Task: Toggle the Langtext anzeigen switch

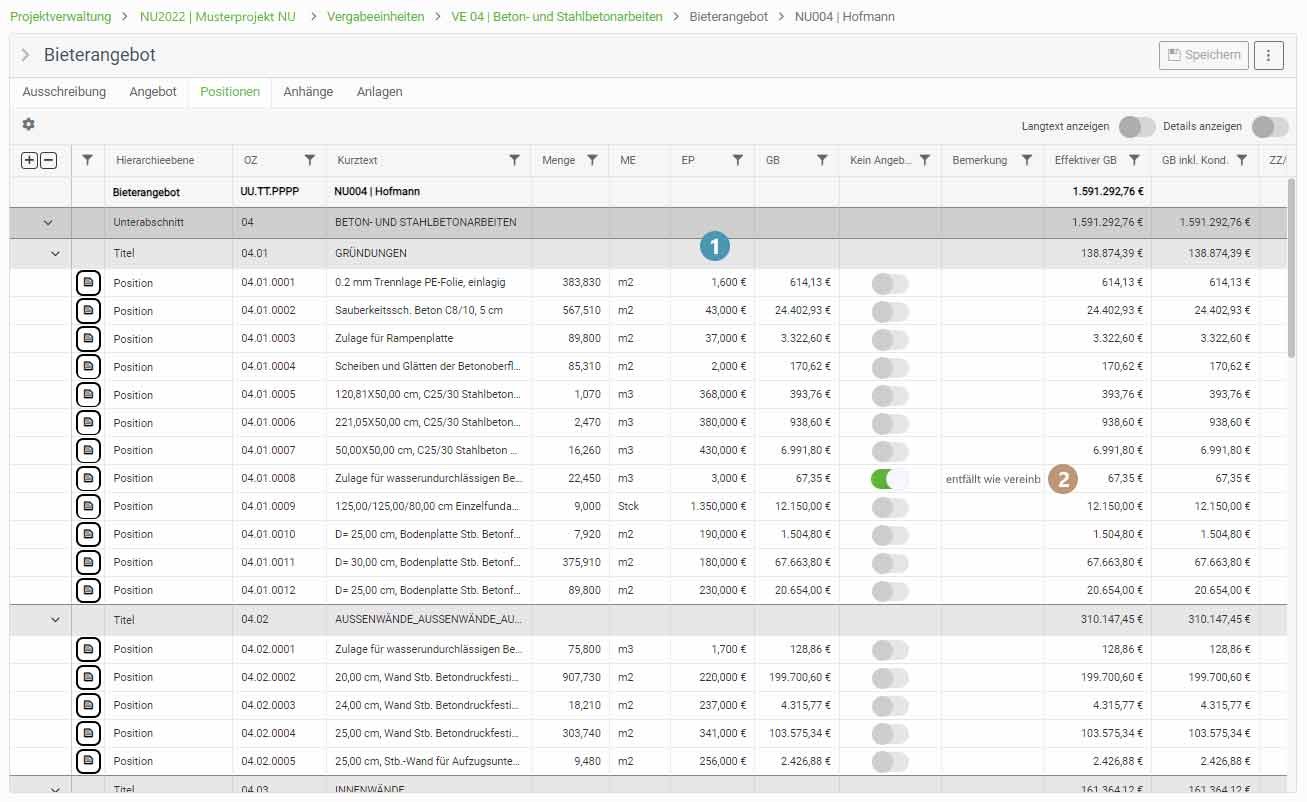Action: click(x=1137, y=127)
